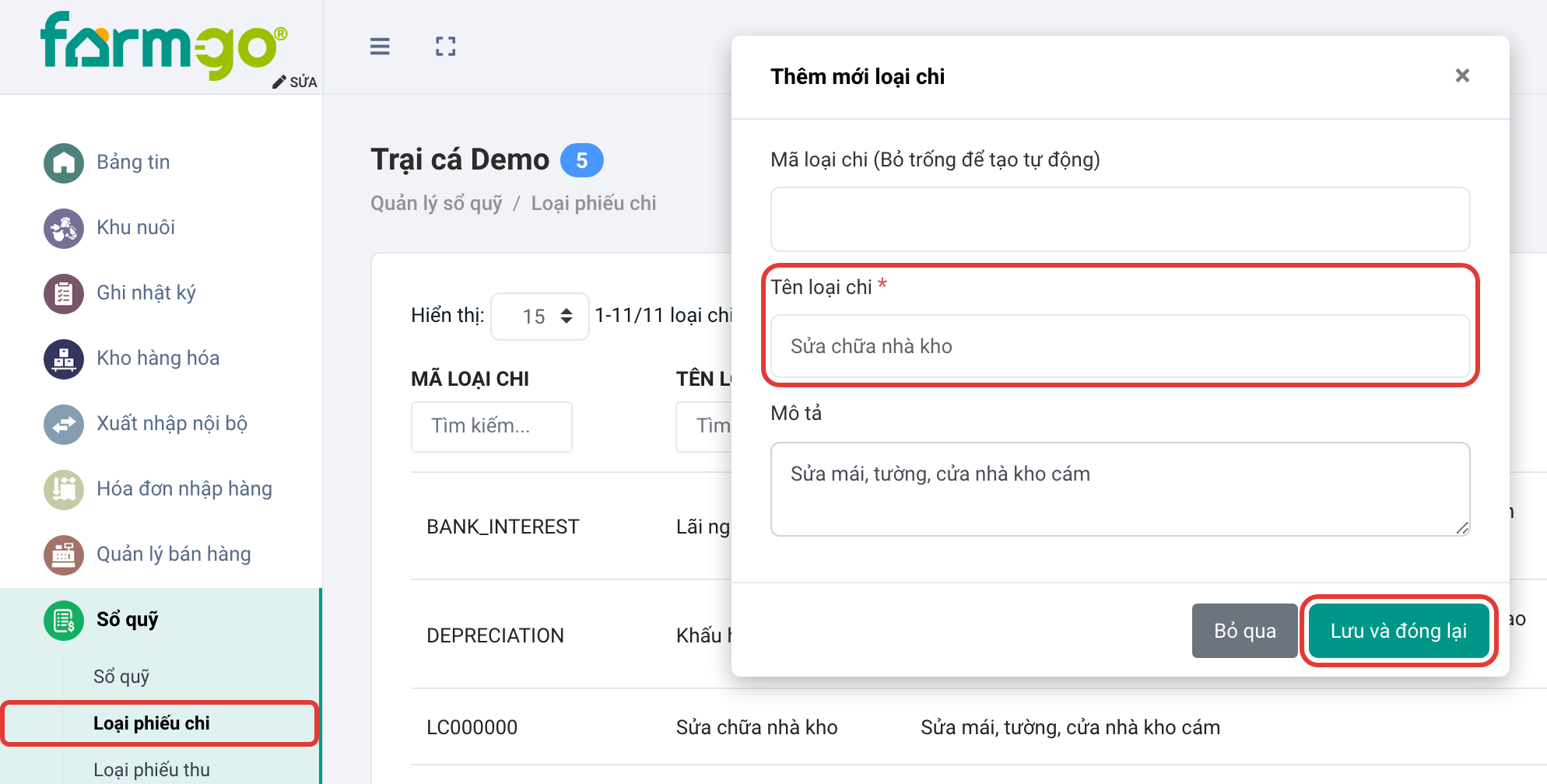Select Loại phiếu thu submenu item
1547x784 pixels.
[152, 770]
